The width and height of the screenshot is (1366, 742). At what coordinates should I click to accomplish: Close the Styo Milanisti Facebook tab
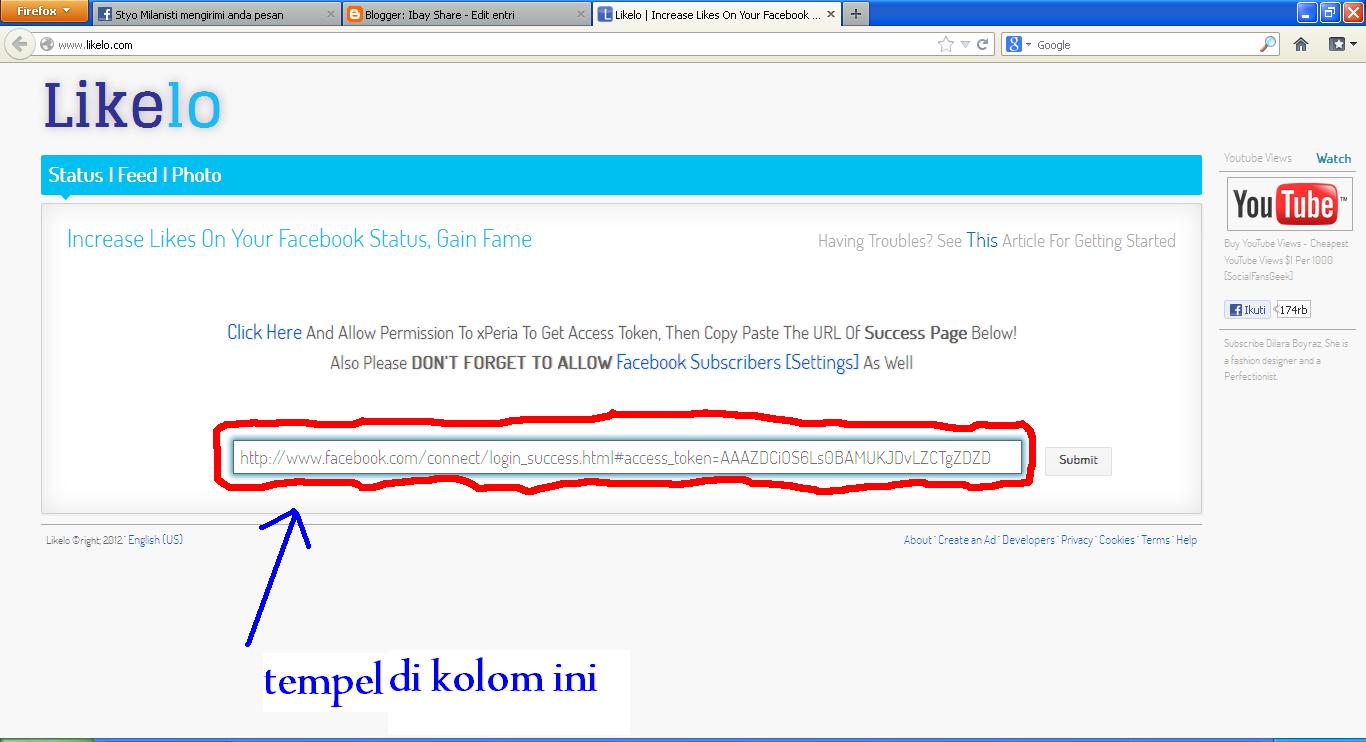331,15
